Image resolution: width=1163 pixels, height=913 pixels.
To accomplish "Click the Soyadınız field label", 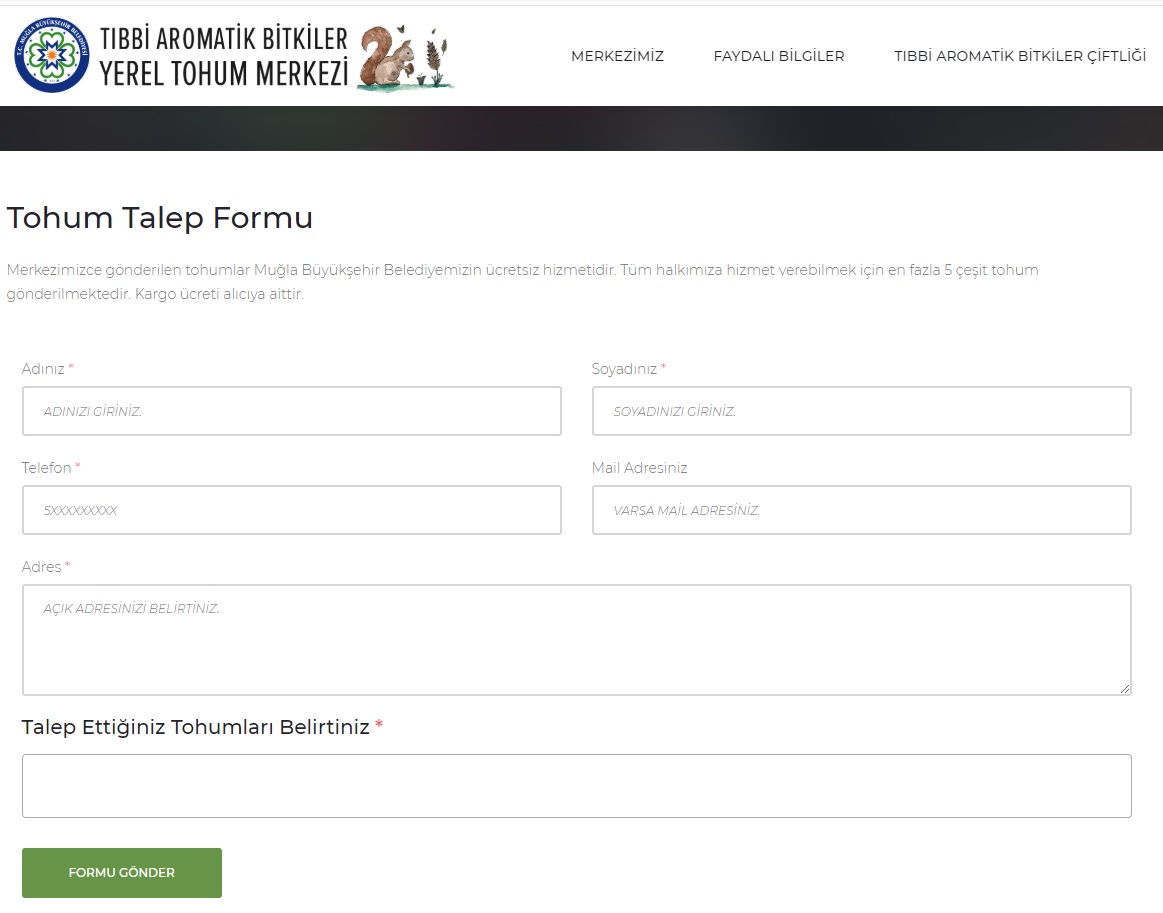I will point(624,369).
